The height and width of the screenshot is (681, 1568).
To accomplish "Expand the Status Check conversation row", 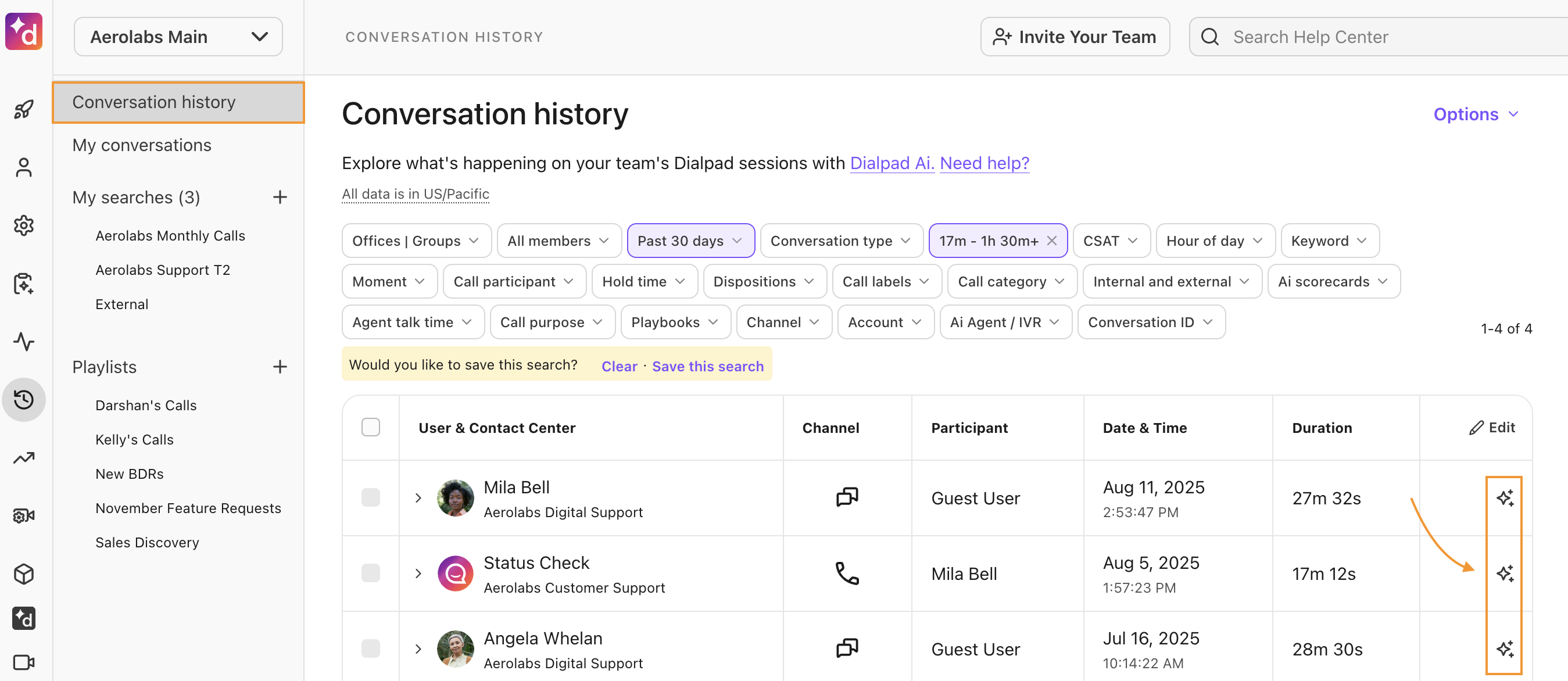I will coord(418,574).
